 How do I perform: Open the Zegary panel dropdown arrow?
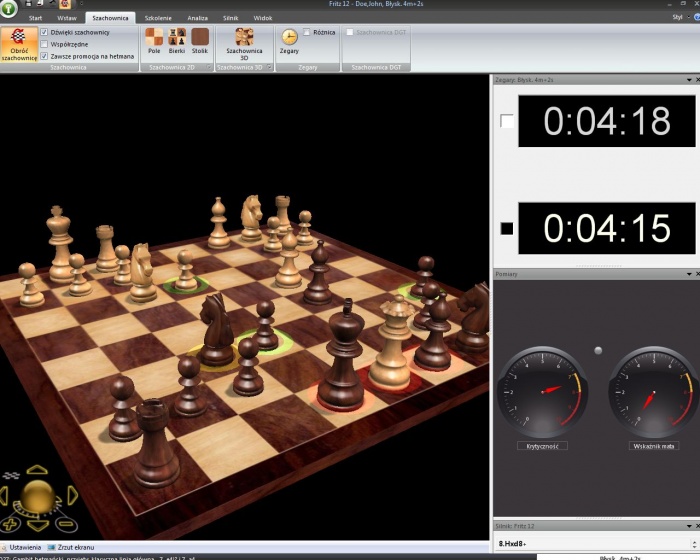(x=689, y=80)
